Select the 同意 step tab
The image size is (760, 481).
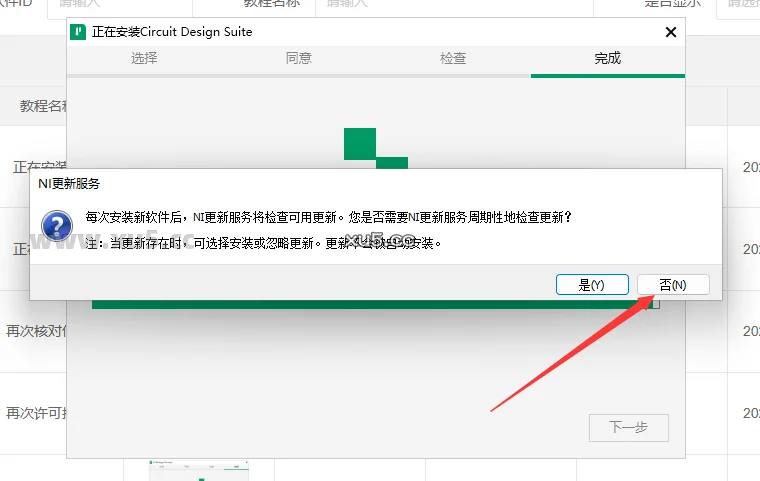pyautogui.click(x=299, y=58)
